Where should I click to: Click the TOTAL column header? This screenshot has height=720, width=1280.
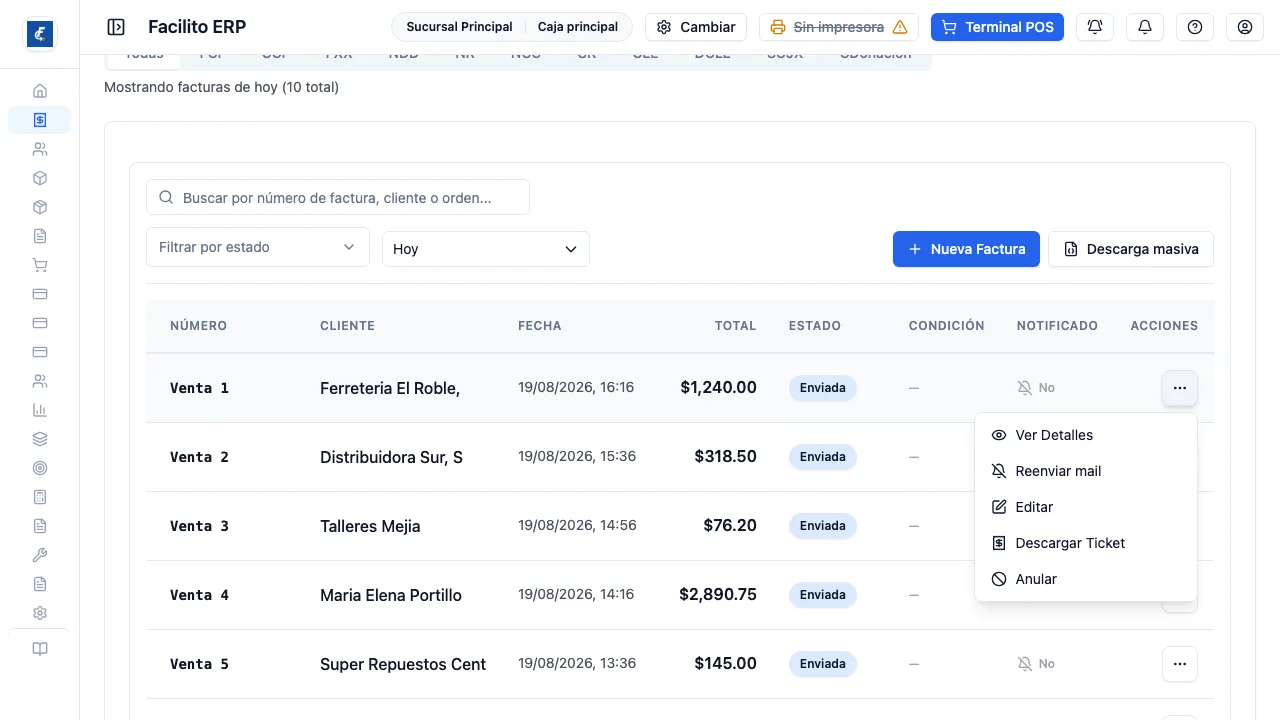(x=736, y=326)
